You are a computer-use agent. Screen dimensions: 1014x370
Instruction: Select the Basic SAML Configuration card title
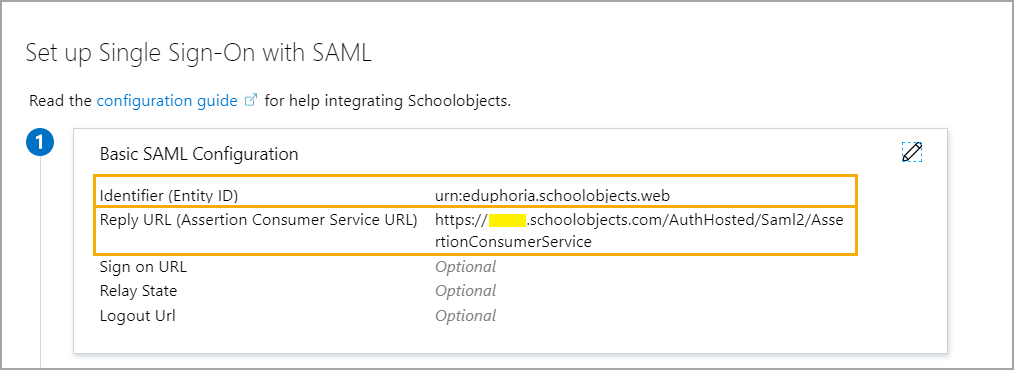click(x=199, y=154)
